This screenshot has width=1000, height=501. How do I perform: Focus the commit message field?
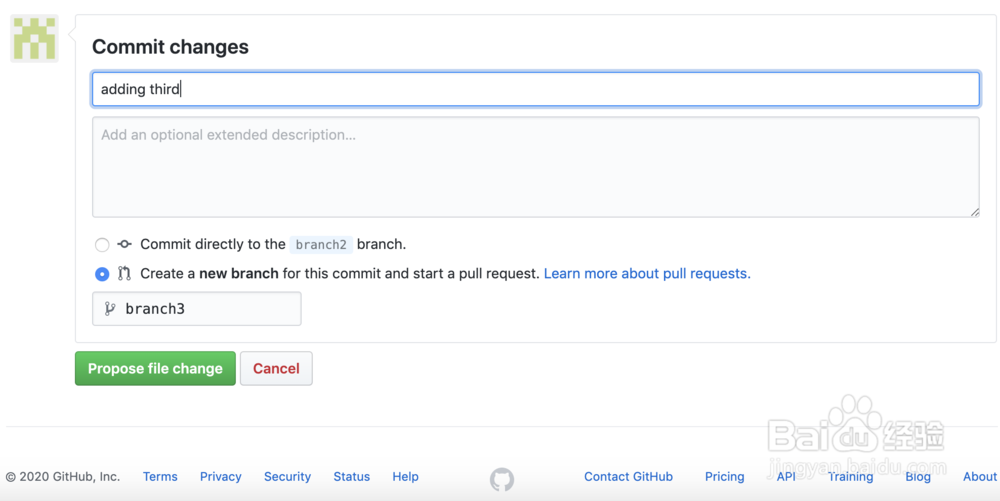(x=535, y=89)
